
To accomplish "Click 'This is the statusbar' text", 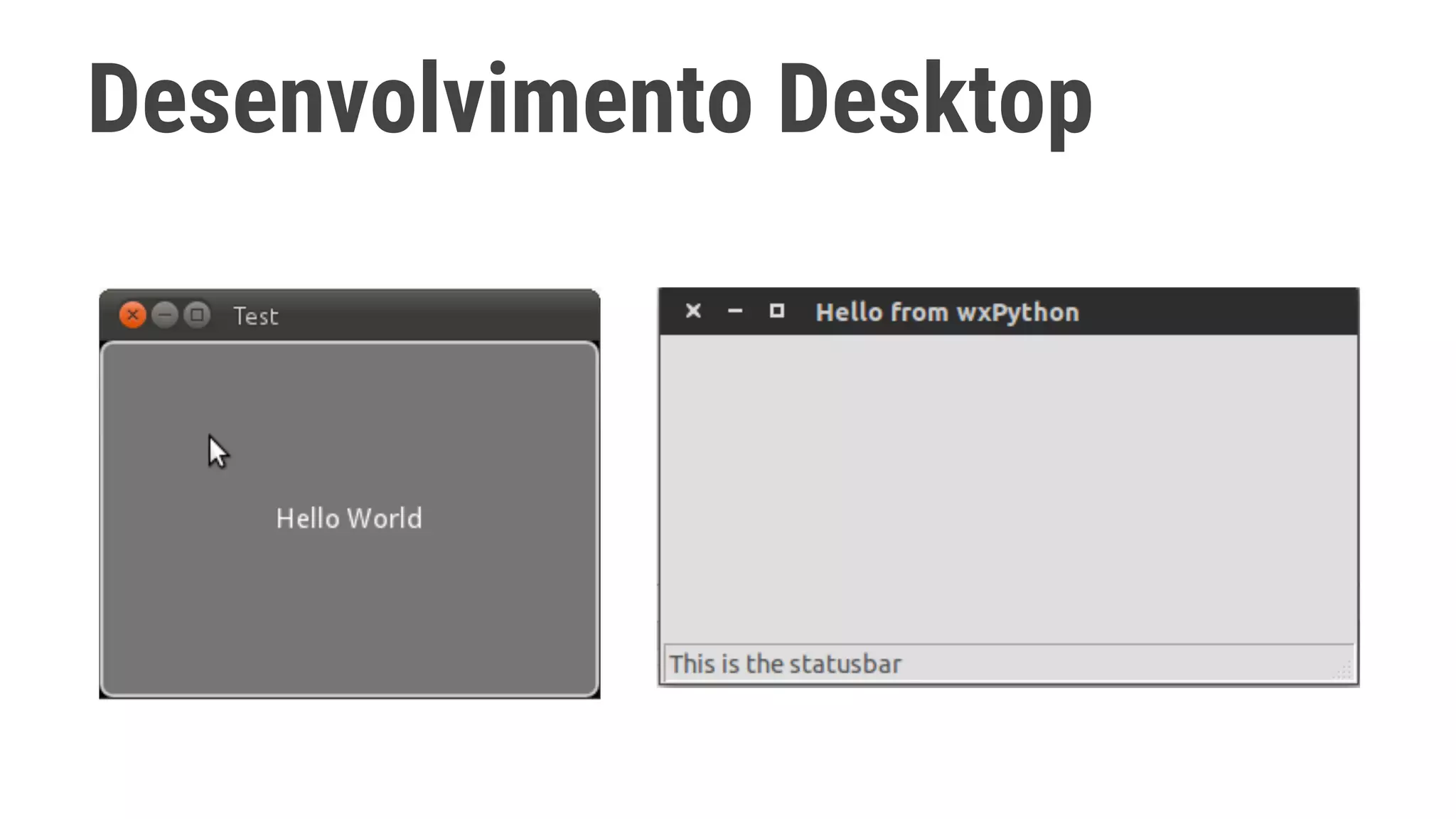I will pos(785,664).
